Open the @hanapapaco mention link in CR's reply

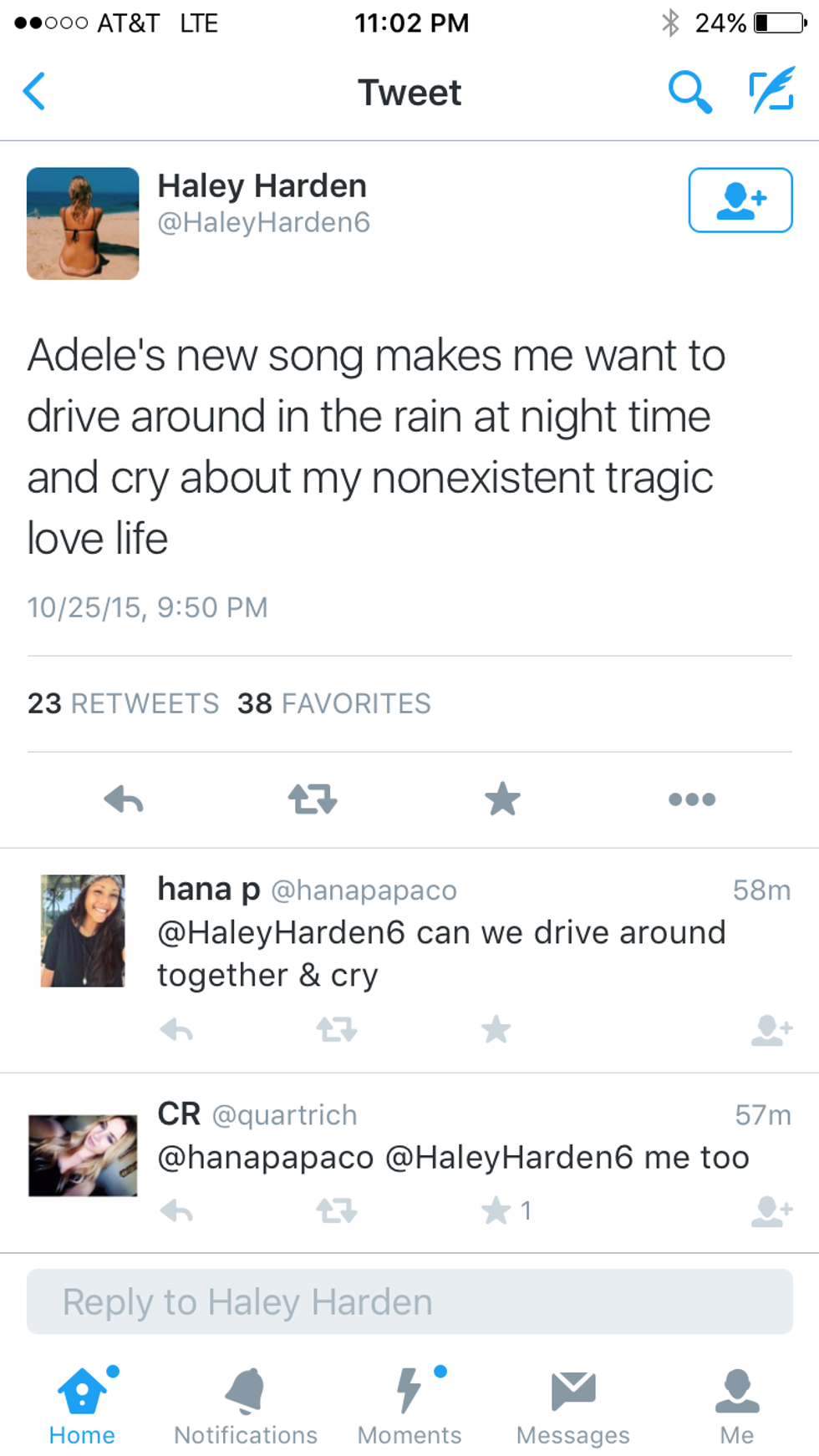[x=266, y=1158]
